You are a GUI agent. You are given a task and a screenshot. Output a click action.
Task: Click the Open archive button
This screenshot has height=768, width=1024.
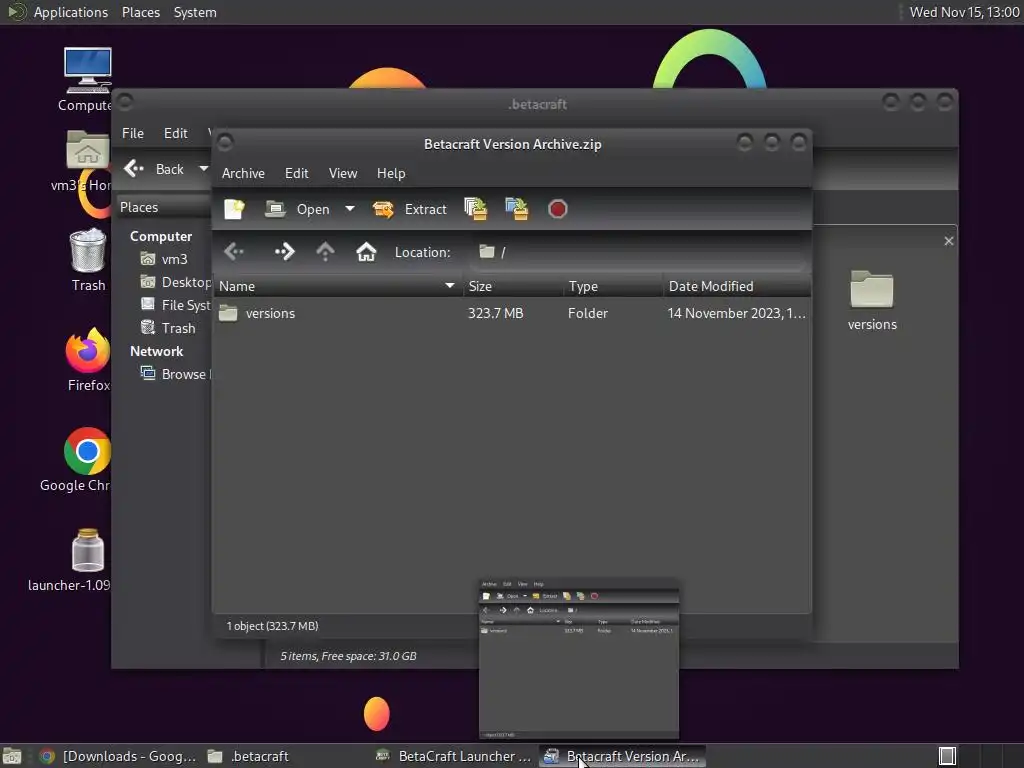coord(298,209)
